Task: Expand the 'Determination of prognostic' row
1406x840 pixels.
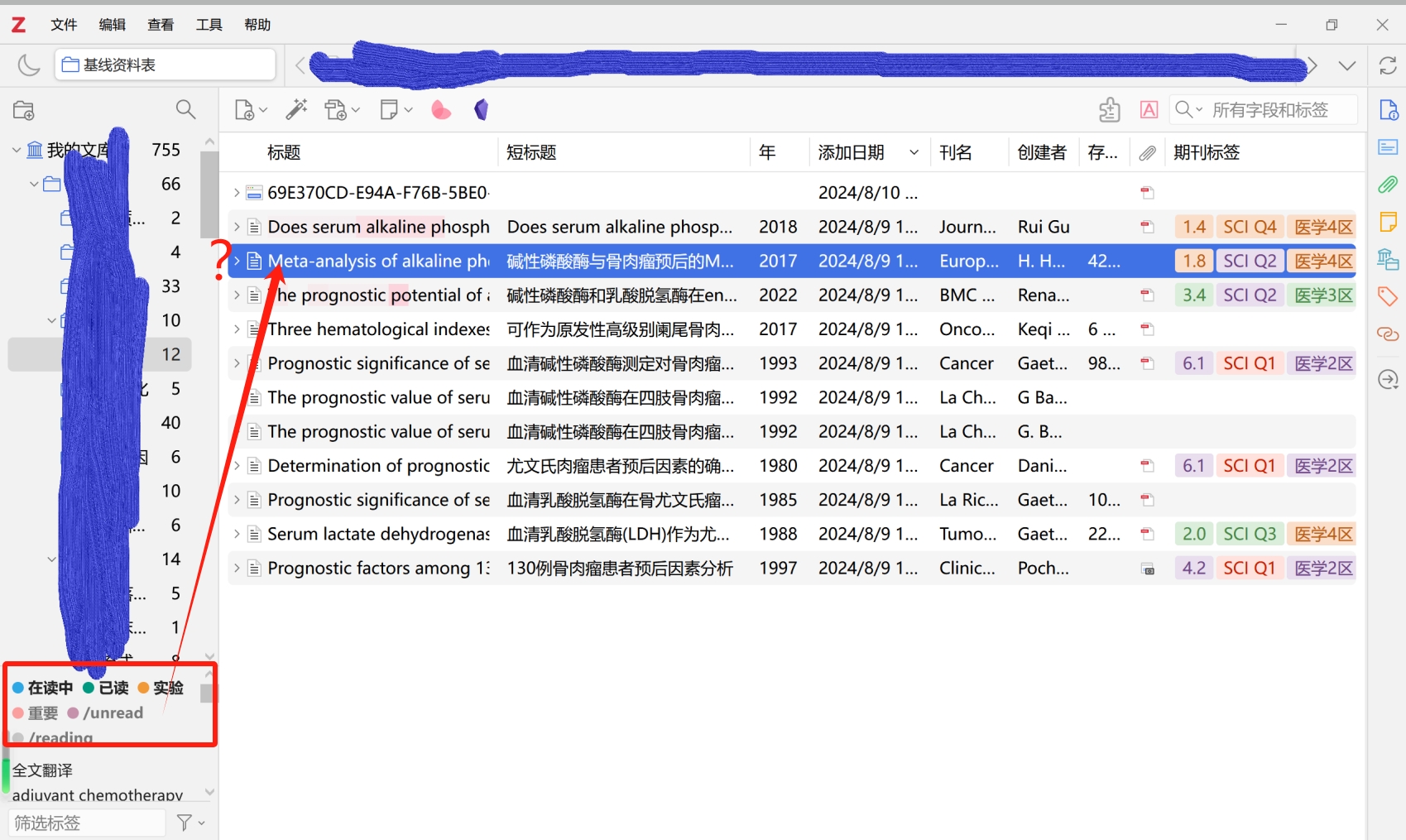Action: pyautogui.click(x=237, y=466)
